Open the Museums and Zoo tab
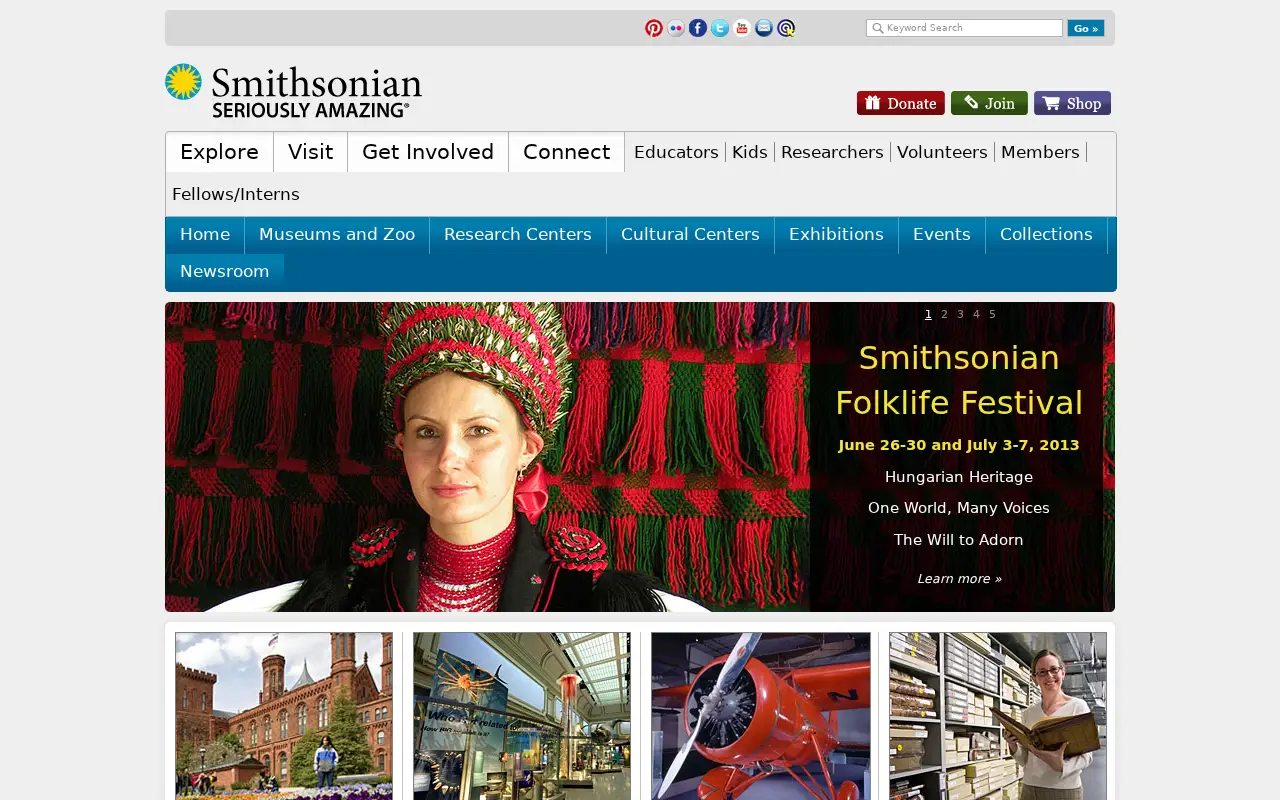This screenshot has height=800, width=1280. [x=337, y=234]
